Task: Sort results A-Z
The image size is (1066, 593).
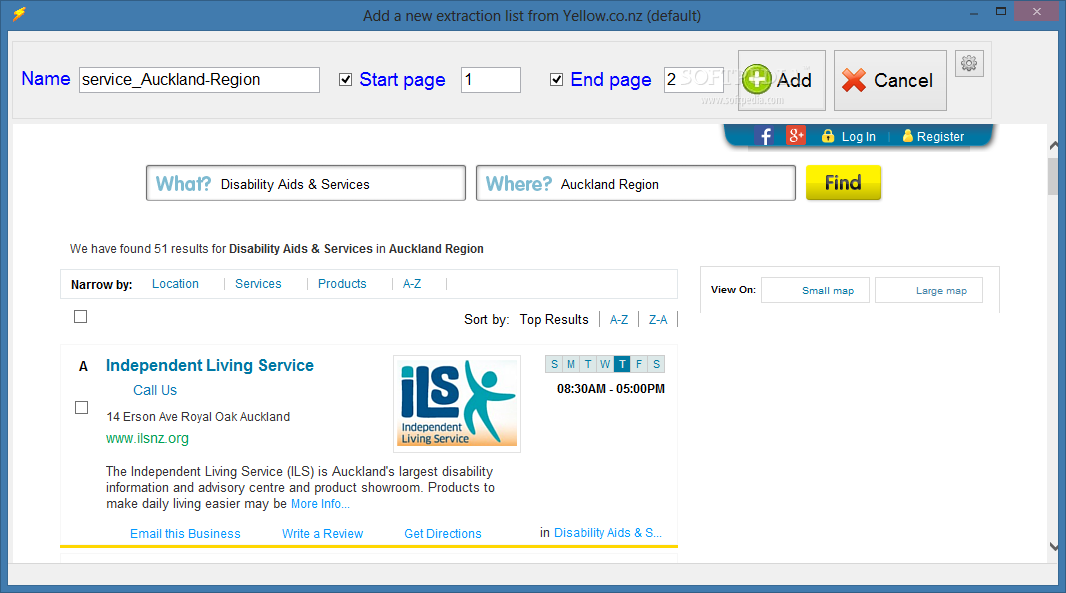Action: pos(619,320)
